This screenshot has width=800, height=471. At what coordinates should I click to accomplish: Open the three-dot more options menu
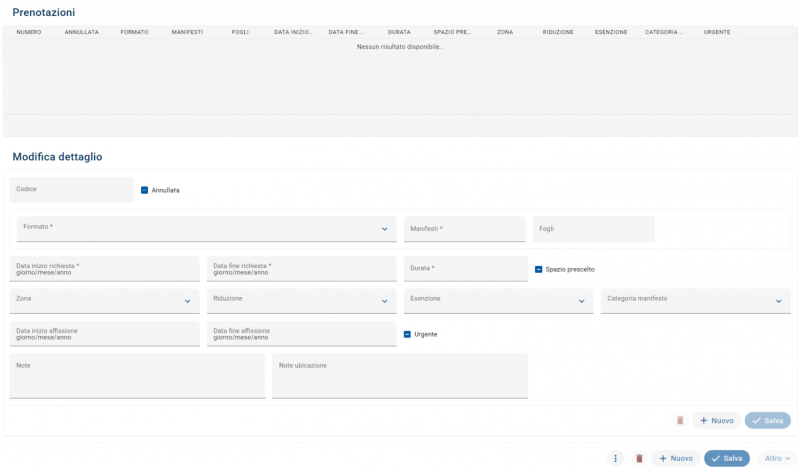[x=616, y=458]
